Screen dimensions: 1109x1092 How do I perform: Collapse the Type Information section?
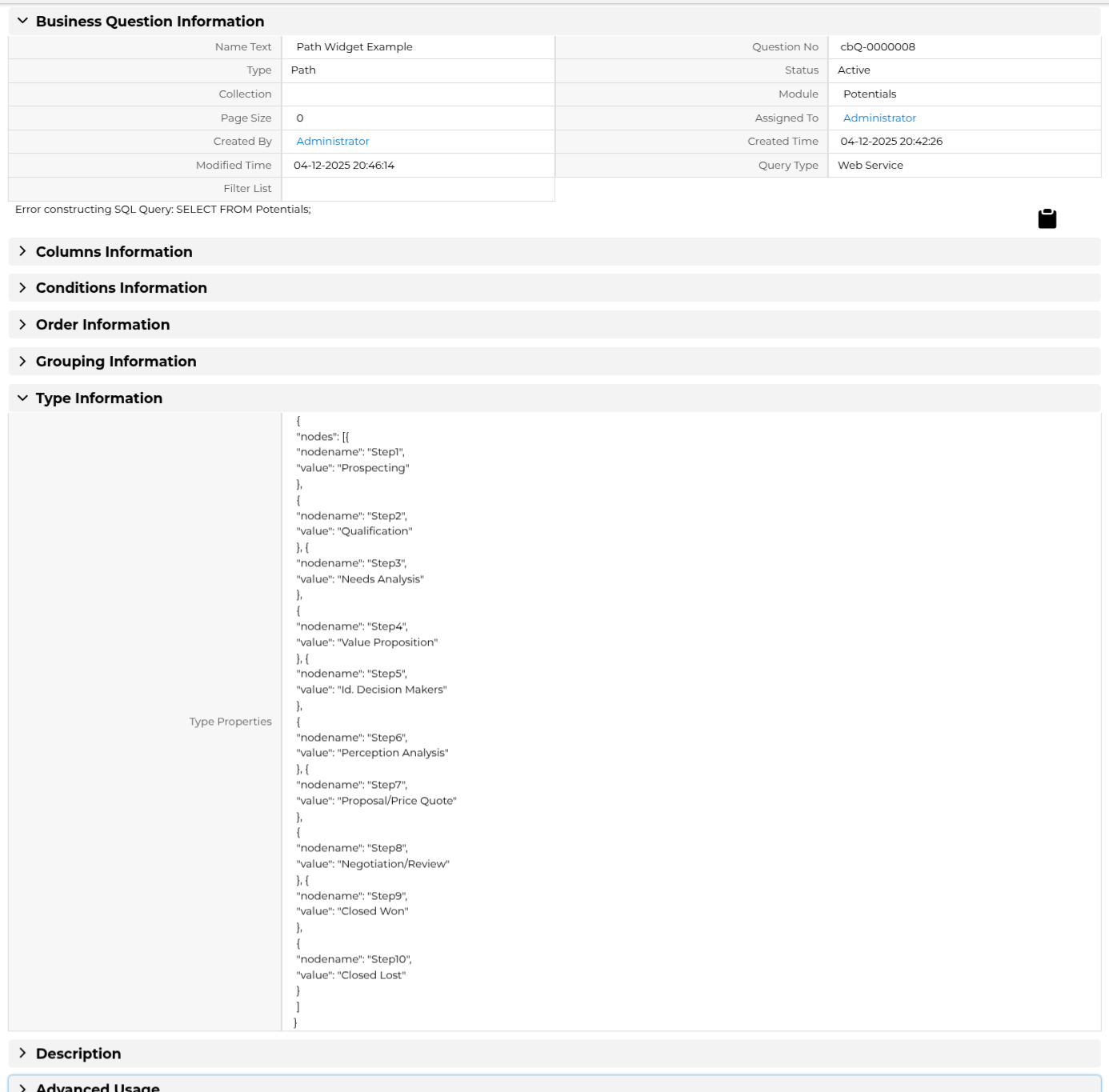[554, 398]
